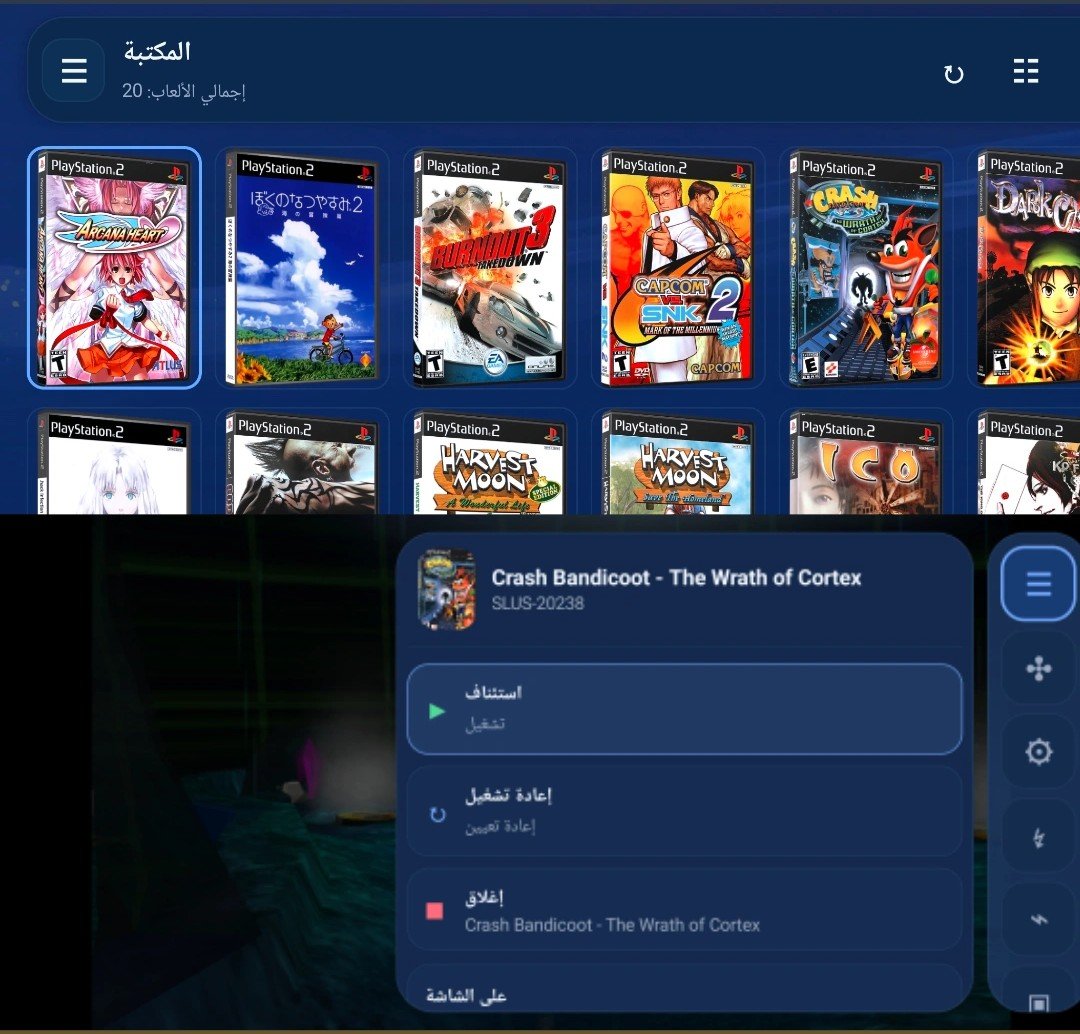Click the Crash Bandicoot pause menu title
Viewport: 1080px width, 1034px height.
click(x=676, y=577)
